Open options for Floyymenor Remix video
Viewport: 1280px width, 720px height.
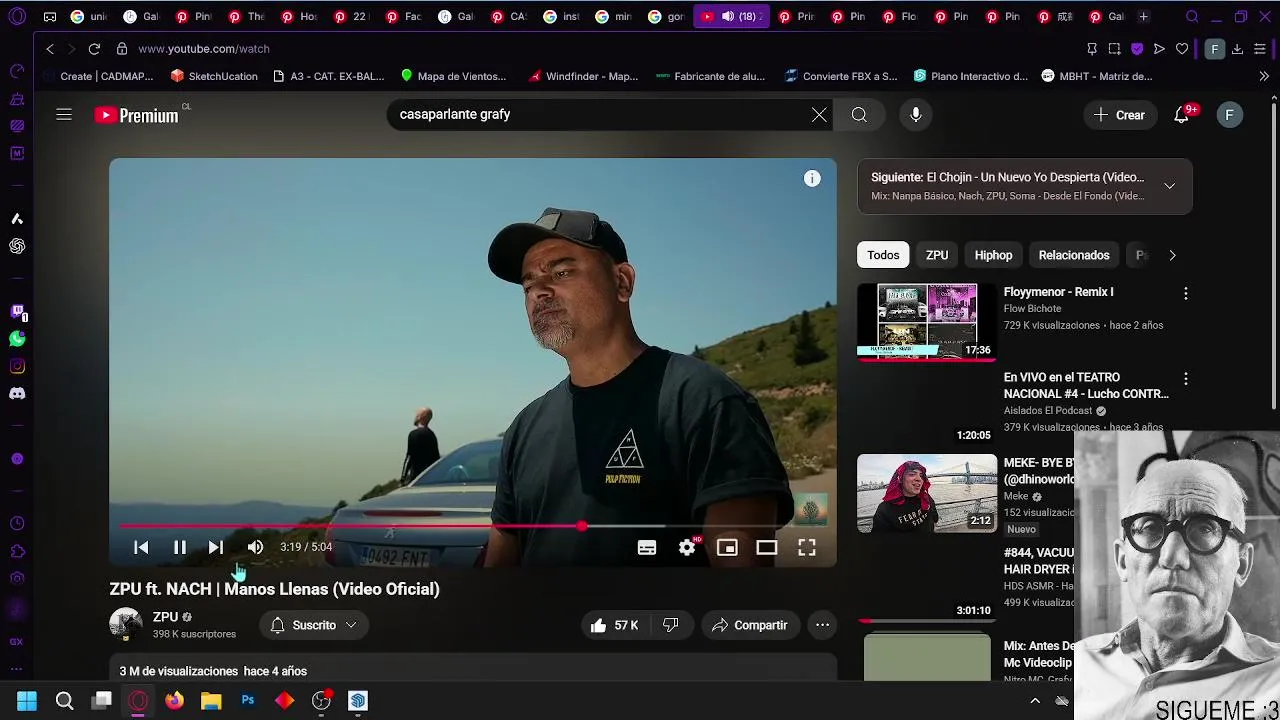[x=1186, y=294]
